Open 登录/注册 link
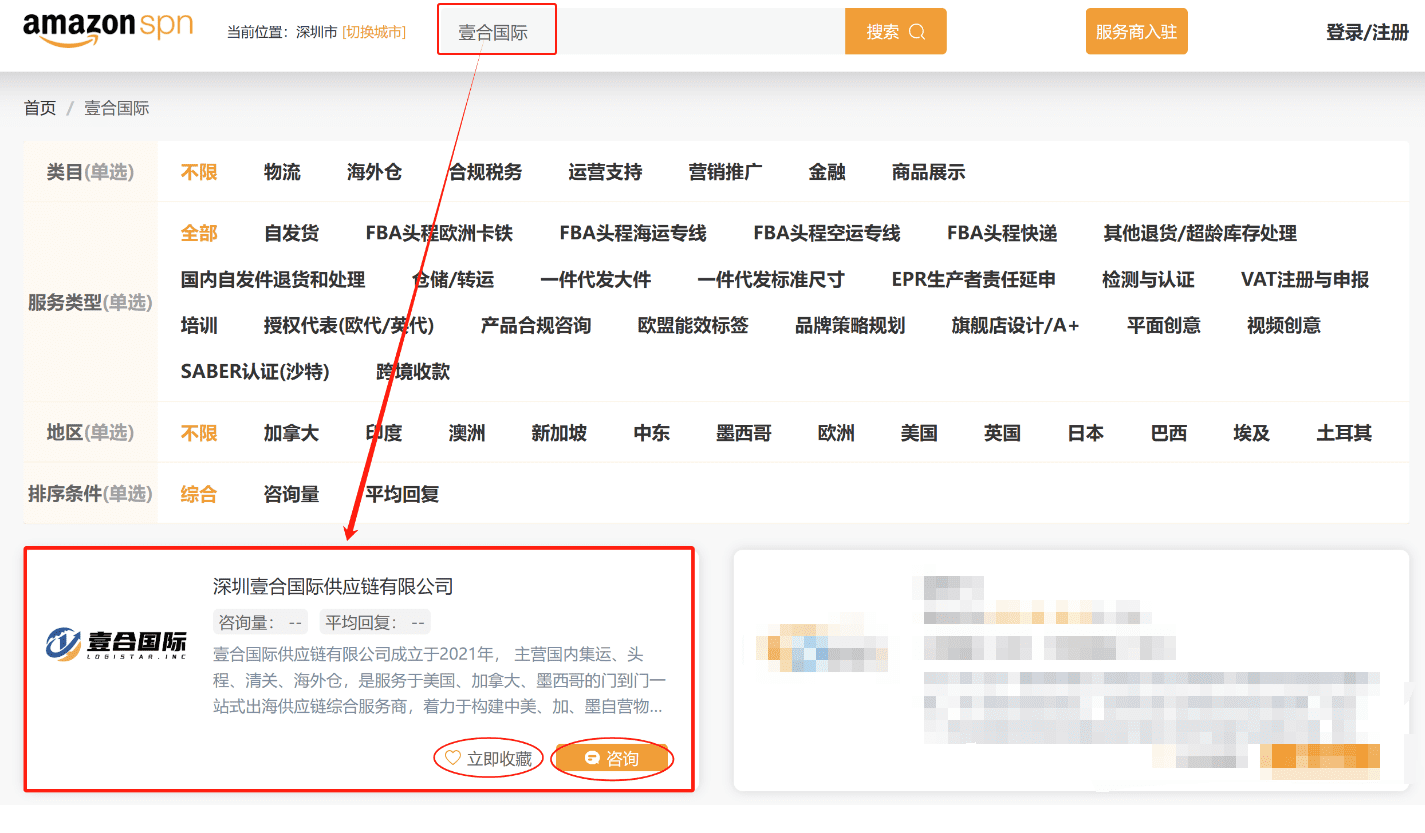Image resolution: width=1425 pixels, height=833 pixels. click(1367, 32)
